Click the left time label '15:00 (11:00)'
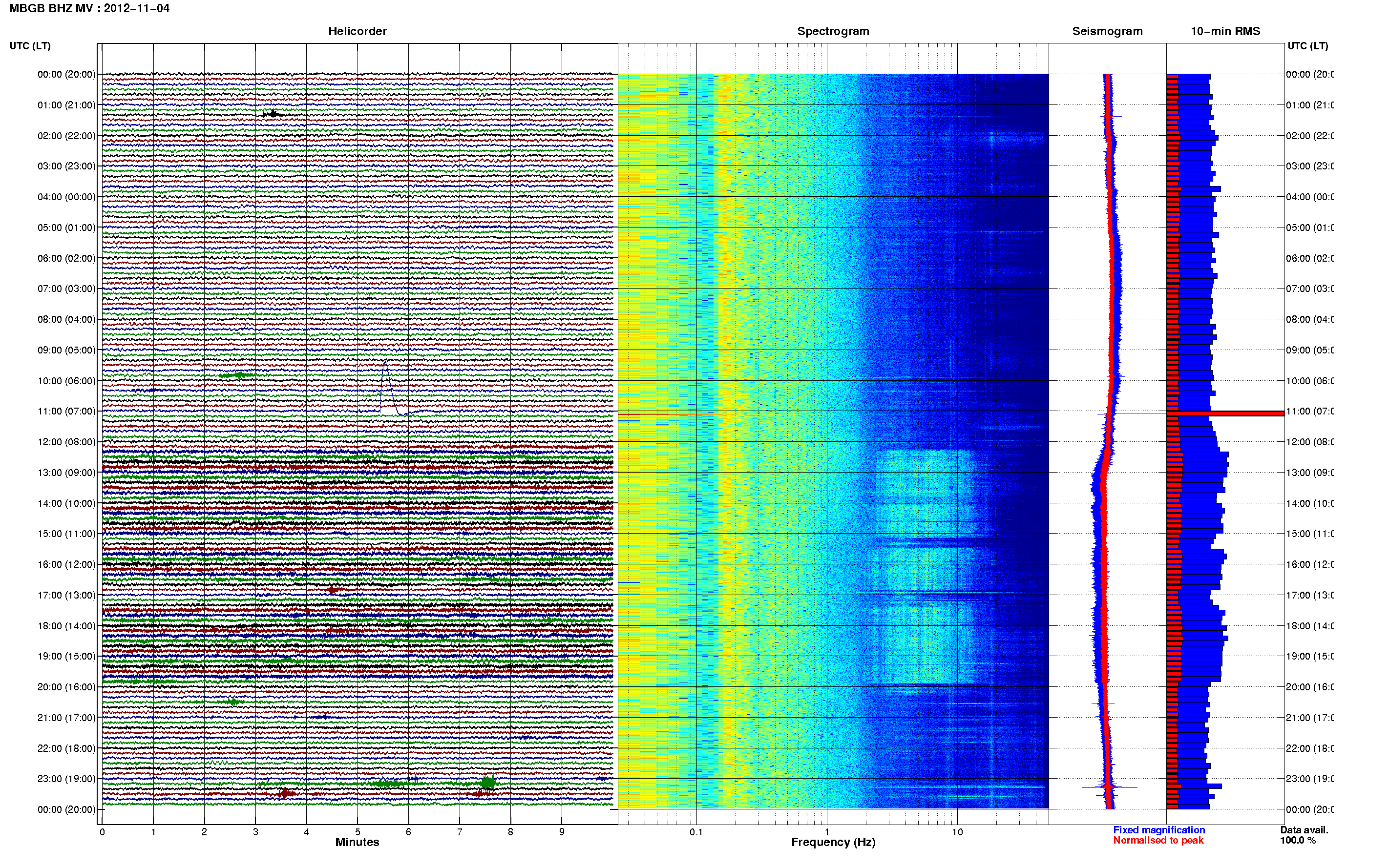 click(x=66, y=534)
